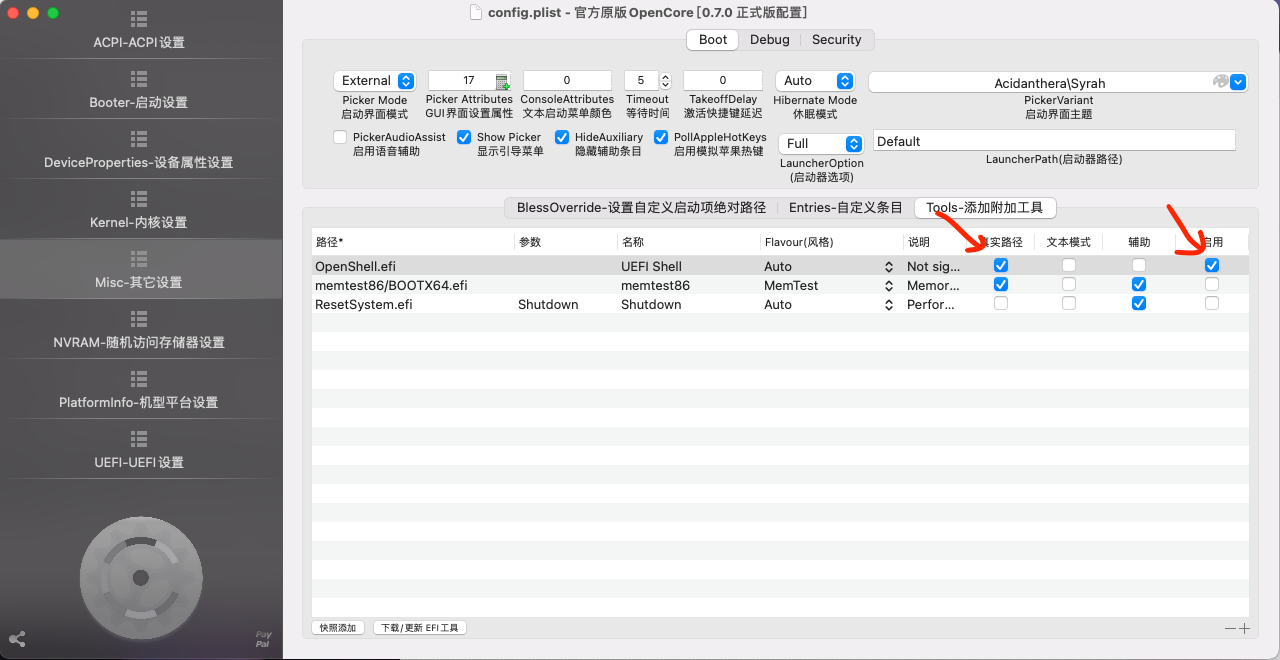Click the 名称 column header
The height and width of the screenshot is (660, 1280).
coord(689,242)
